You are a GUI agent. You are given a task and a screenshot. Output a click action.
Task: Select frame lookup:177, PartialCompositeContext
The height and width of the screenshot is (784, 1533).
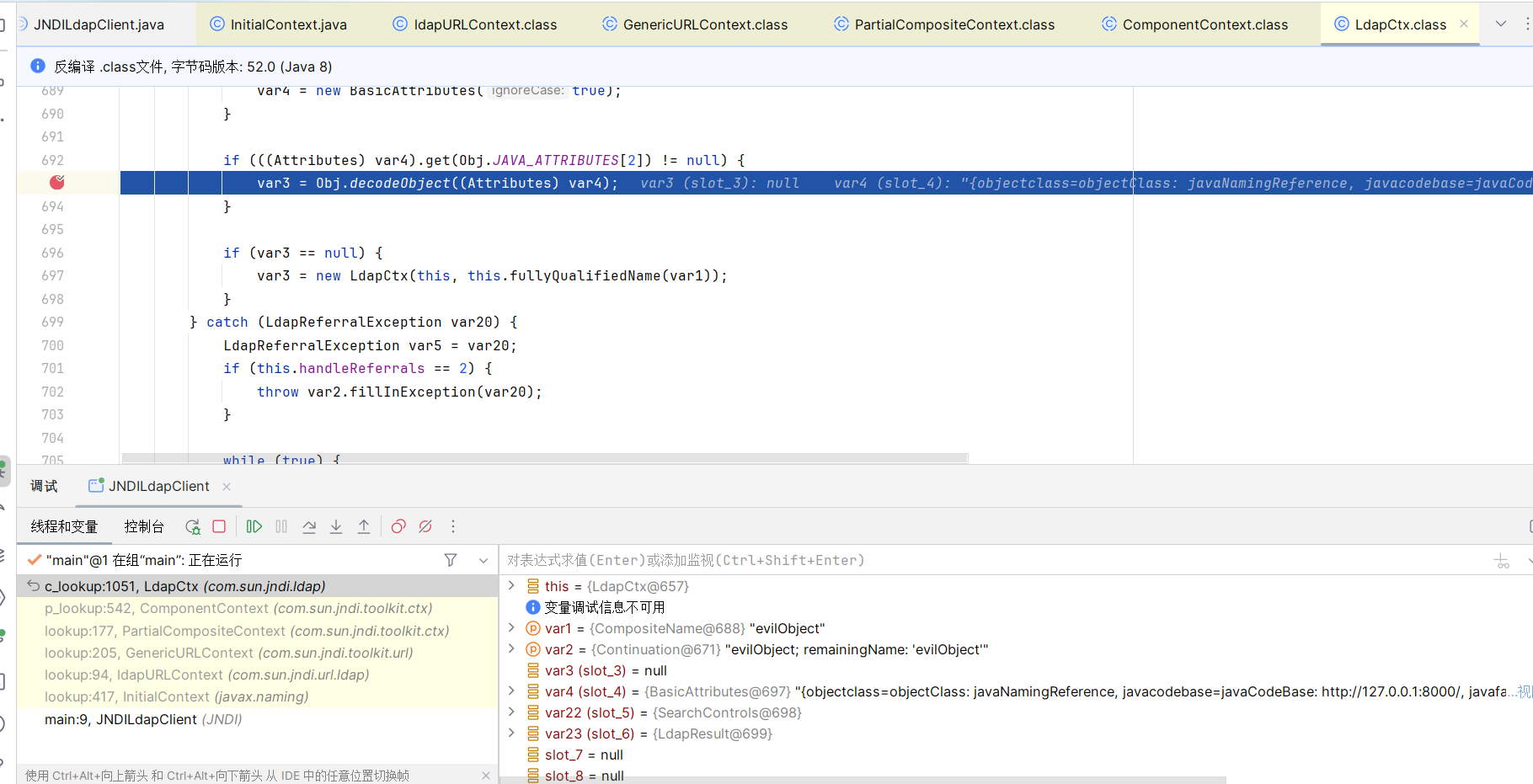tap(258, 631)
